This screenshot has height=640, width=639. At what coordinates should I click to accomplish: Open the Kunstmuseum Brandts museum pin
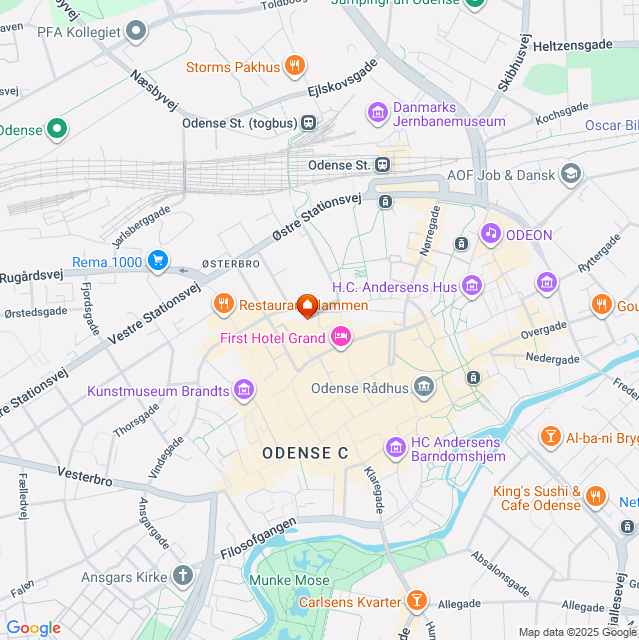click(x=244, y=390)
